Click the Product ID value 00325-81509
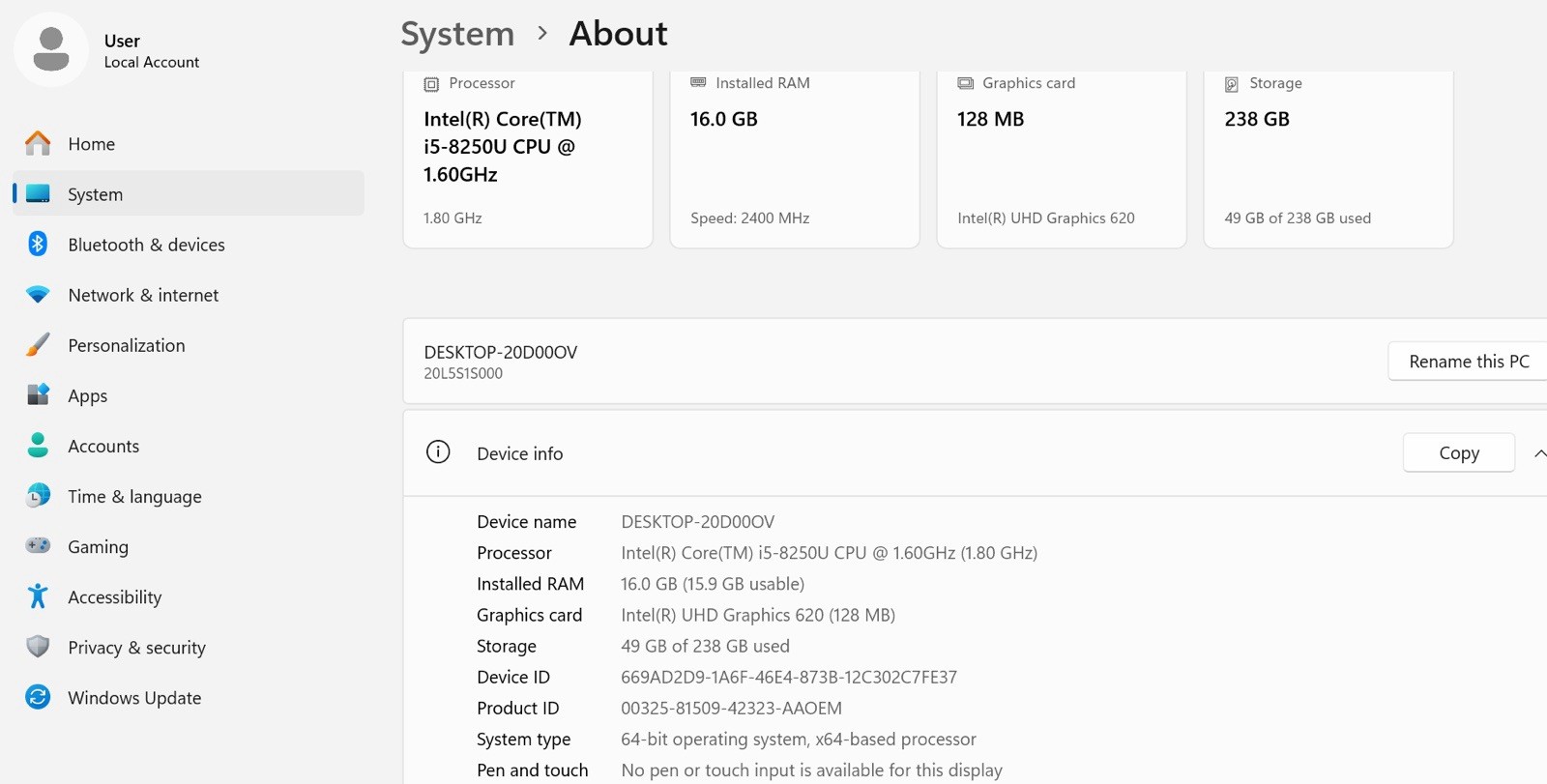1547x784 pixels. tap(731, 708)
